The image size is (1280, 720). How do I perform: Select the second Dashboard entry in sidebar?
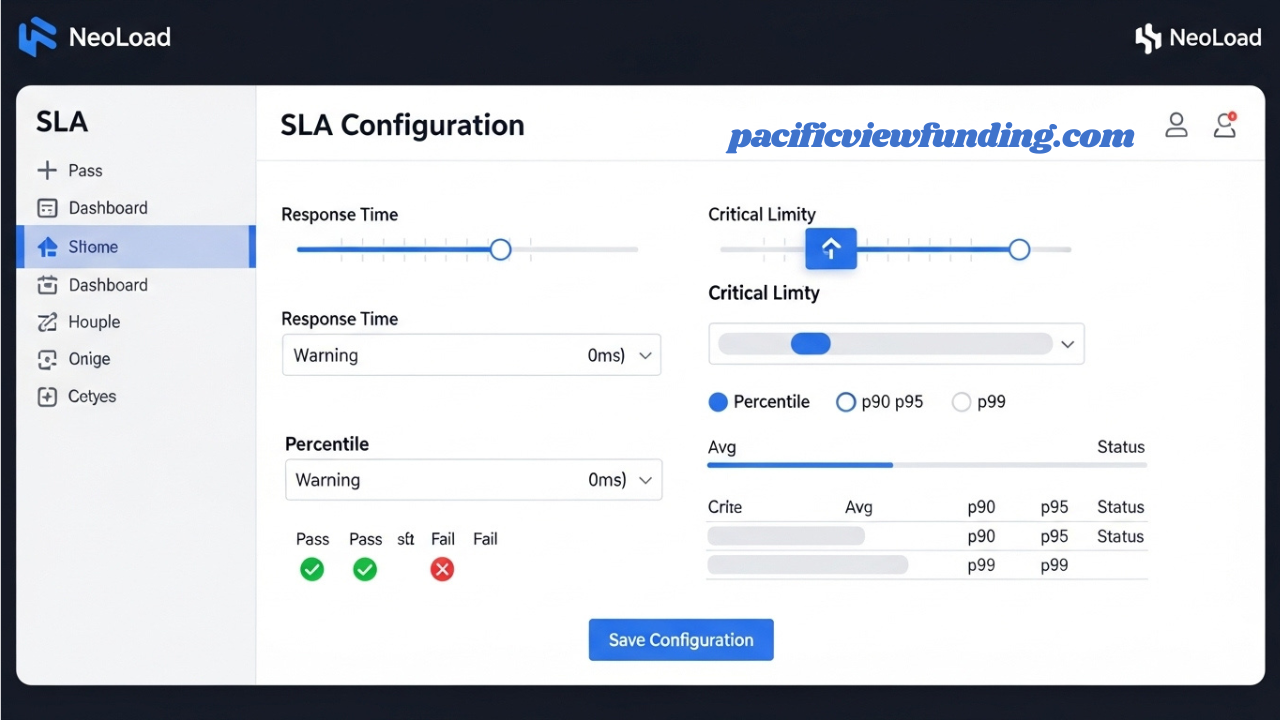tap(47, 284)
